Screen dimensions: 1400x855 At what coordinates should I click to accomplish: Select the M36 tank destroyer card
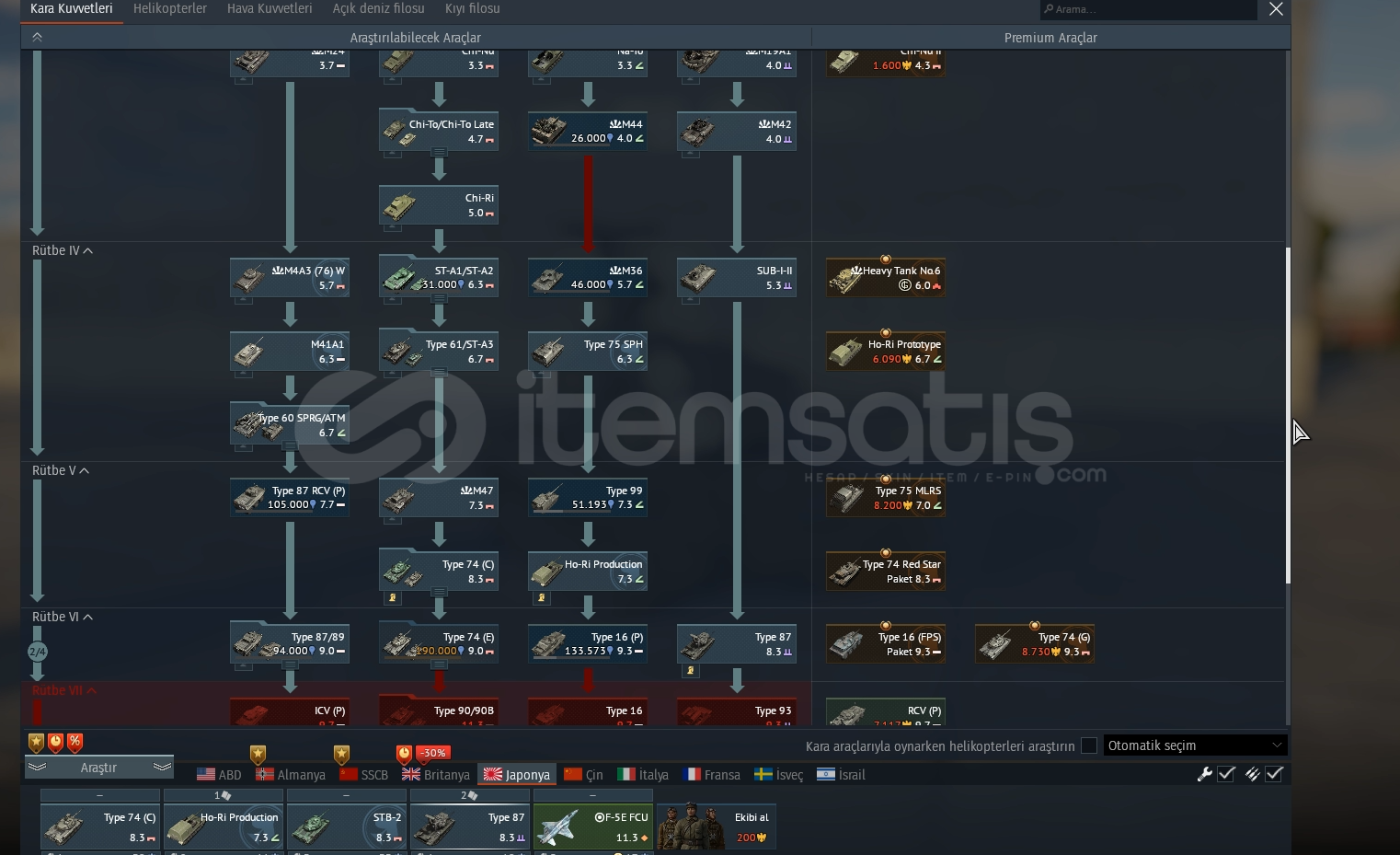[588, 278]
